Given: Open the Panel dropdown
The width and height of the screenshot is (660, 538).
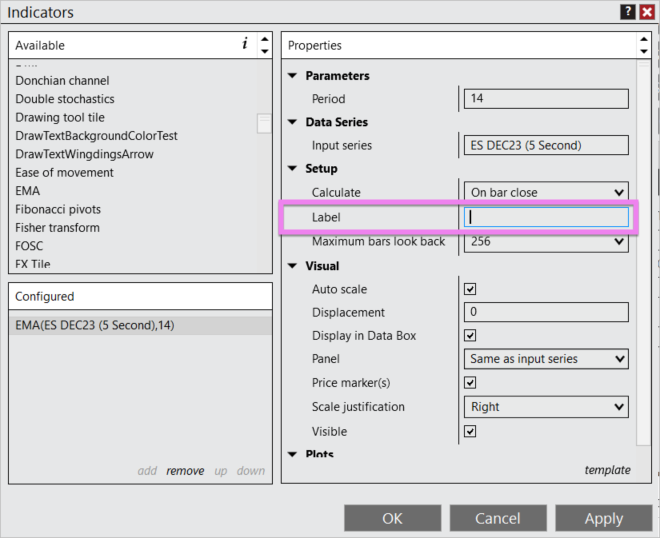Looking at the screenshot, I should point(546,359).
